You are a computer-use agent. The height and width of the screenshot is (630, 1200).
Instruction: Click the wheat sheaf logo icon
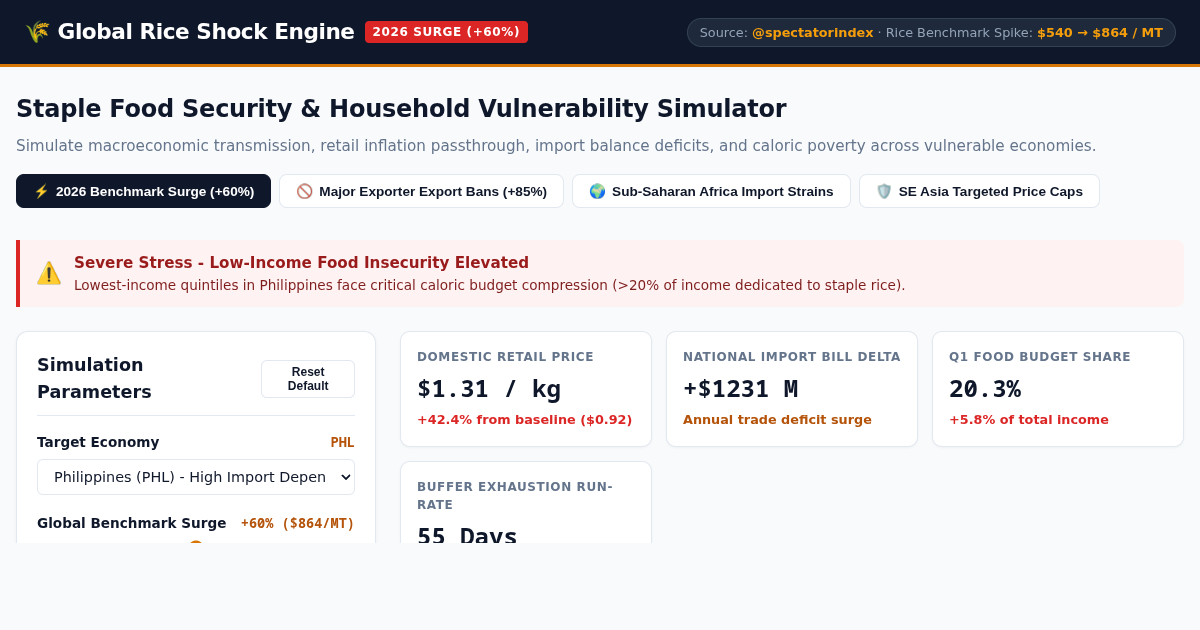pos(37,32)
